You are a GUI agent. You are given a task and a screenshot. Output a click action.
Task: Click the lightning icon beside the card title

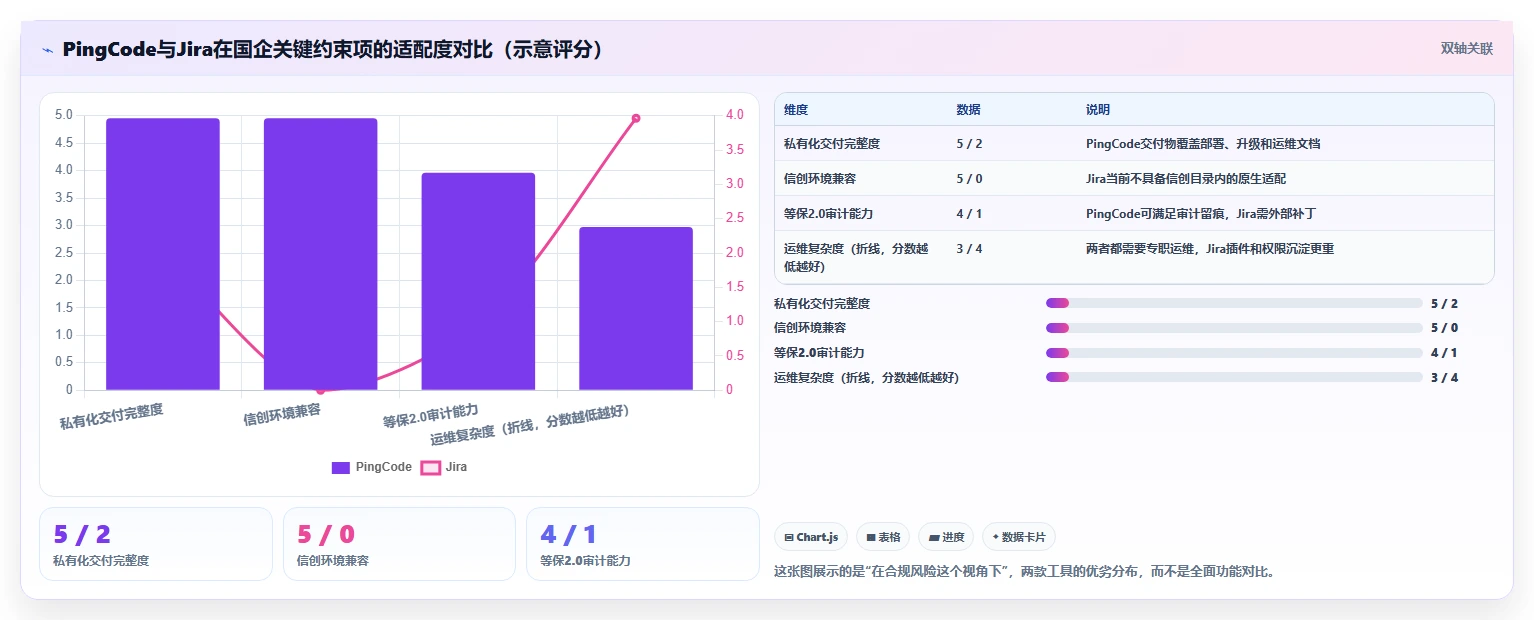point(47,50)
